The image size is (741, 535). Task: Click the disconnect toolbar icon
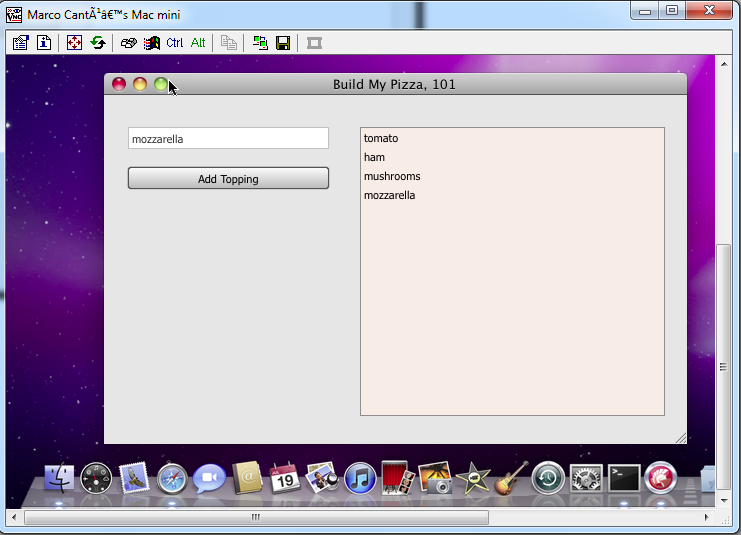point(314,43)
